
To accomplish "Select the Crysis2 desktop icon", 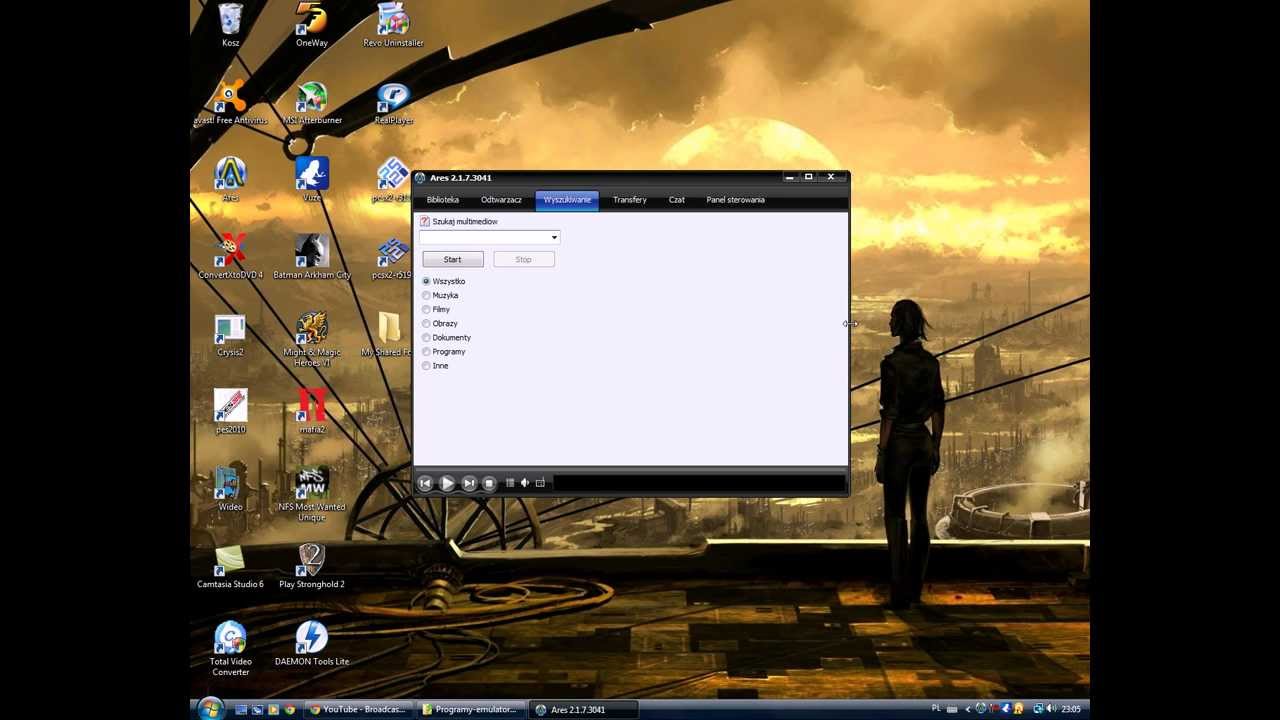I will point(230,335).
